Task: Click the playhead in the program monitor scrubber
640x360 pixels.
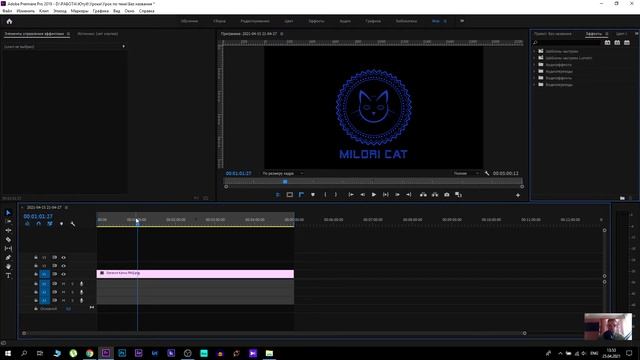Action: [x=285, y=182]
